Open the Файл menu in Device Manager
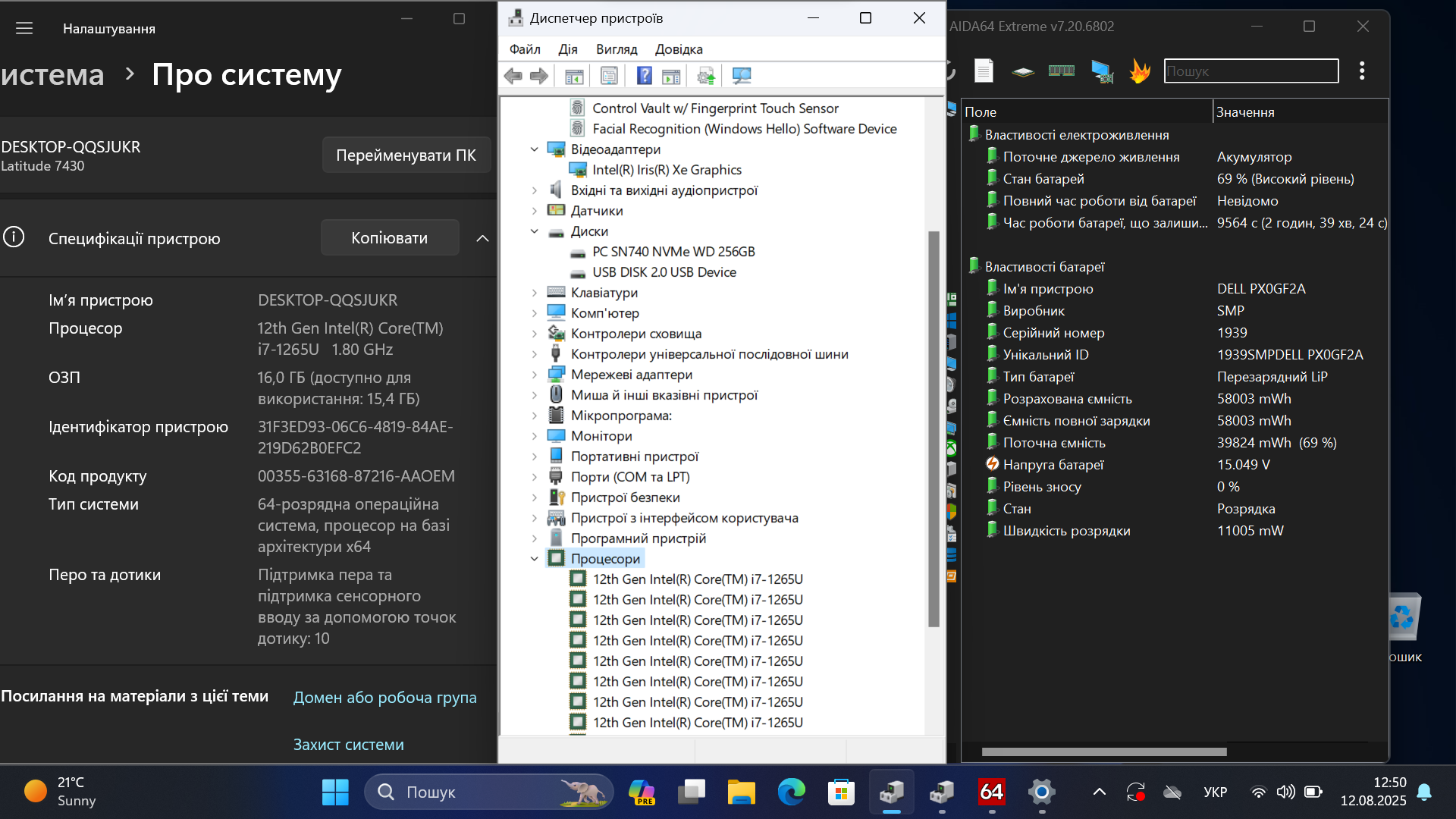 coord(525,49)
